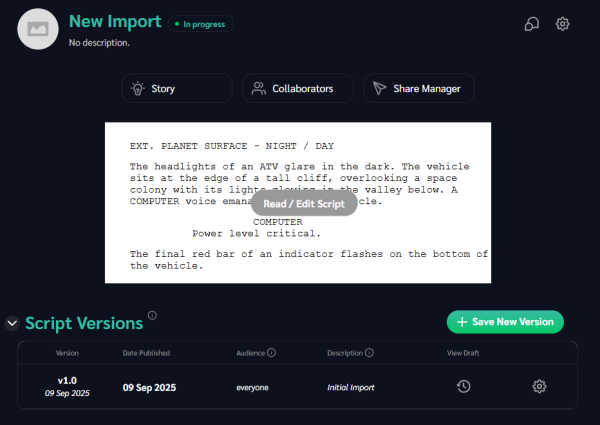Viewport: 600px width, 425px height.
Task: Click the New Import project title
Action: coord(114,22)
